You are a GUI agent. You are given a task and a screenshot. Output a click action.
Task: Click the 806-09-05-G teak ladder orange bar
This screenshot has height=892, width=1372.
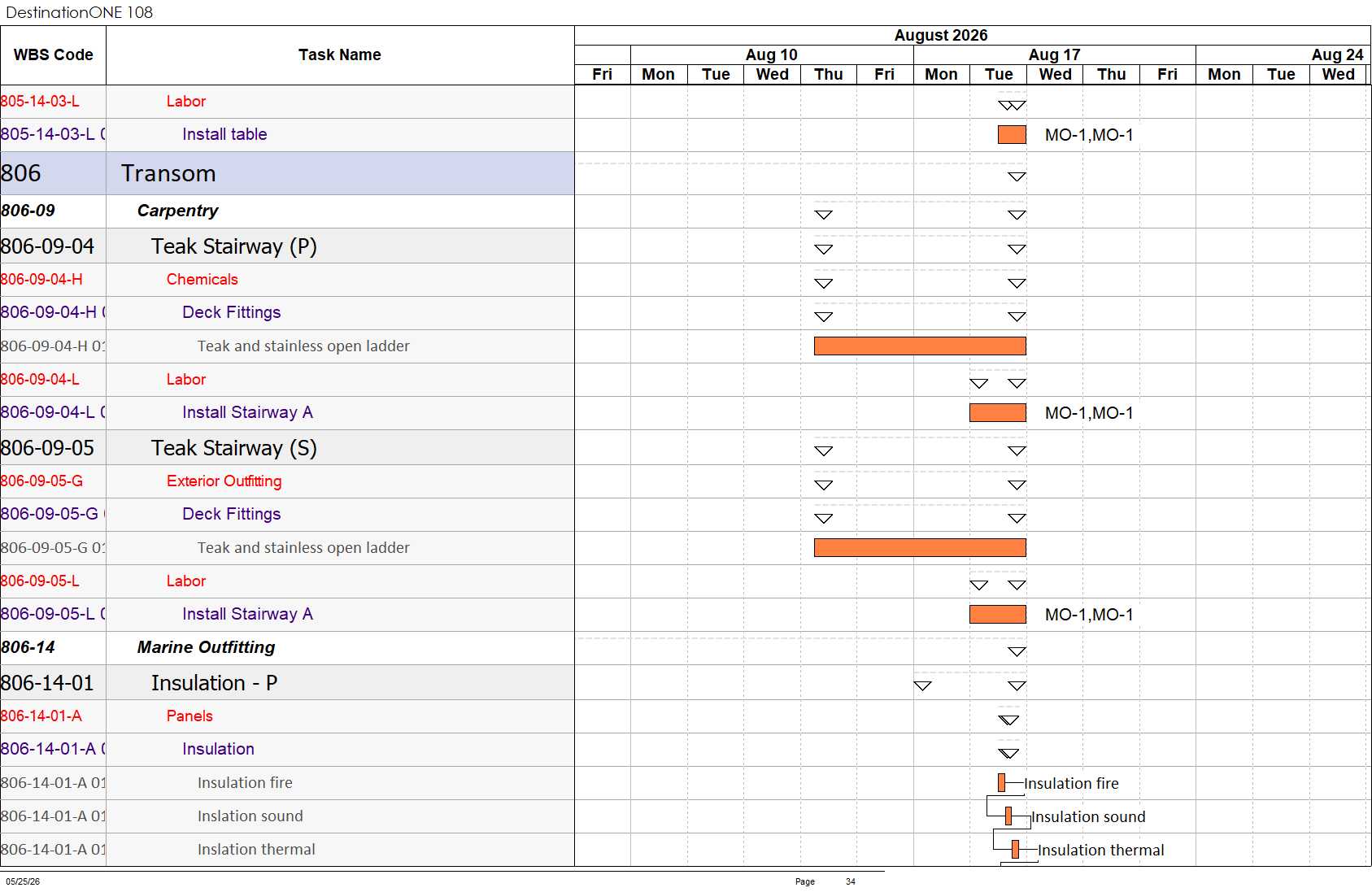920,548
